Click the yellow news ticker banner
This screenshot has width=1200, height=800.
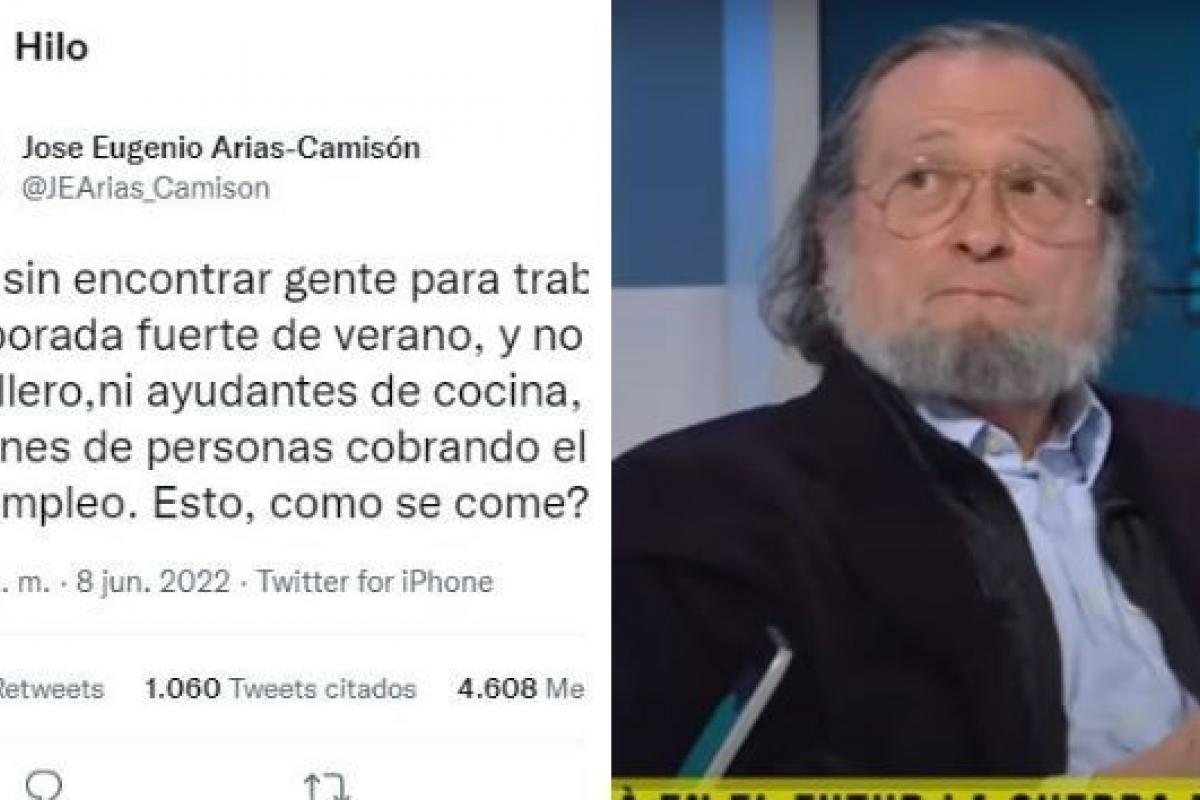906,788
